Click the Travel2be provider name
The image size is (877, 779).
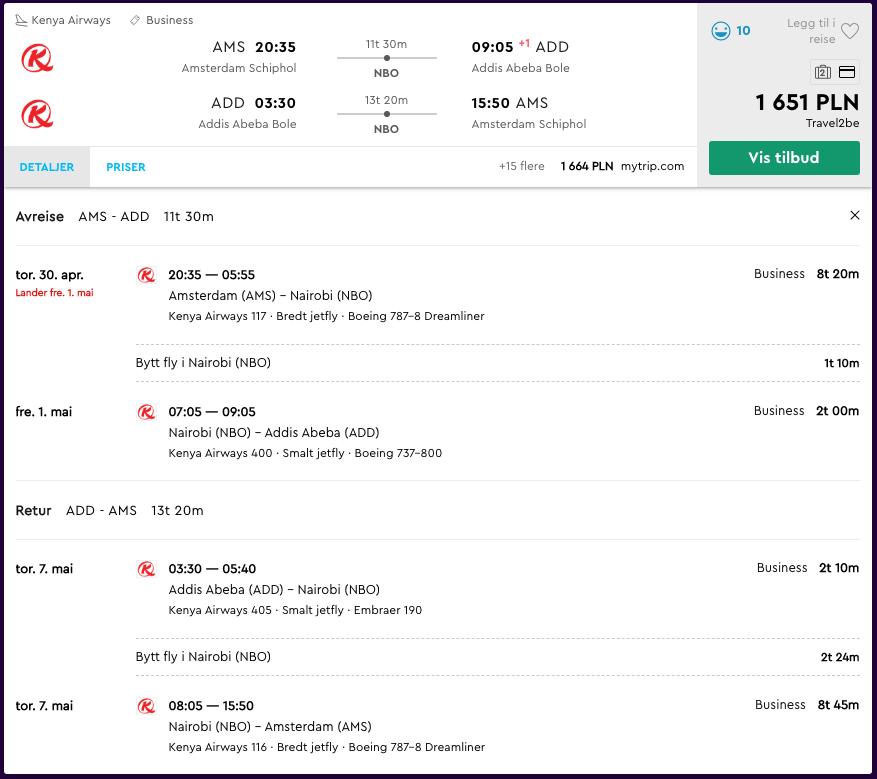coord(832,124)
